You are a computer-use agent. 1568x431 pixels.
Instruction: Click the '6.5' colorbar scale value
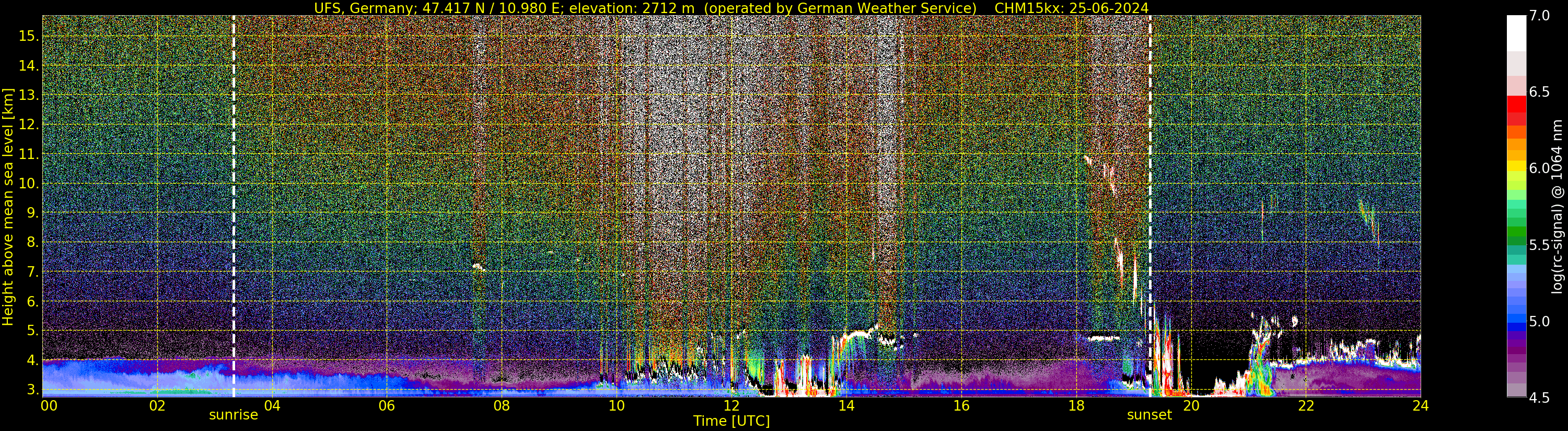(x=1539, y=92)
